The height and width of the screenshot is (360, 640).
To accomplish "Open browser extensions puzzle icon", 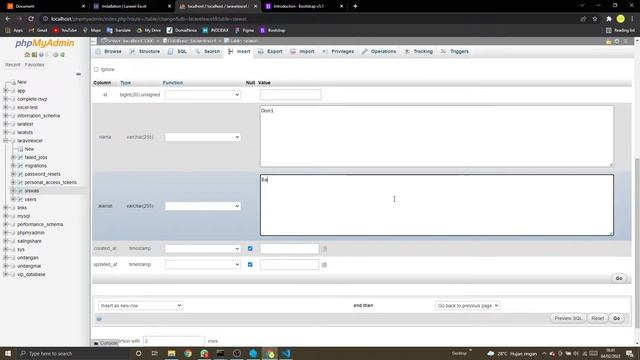I will pos(609,19).
